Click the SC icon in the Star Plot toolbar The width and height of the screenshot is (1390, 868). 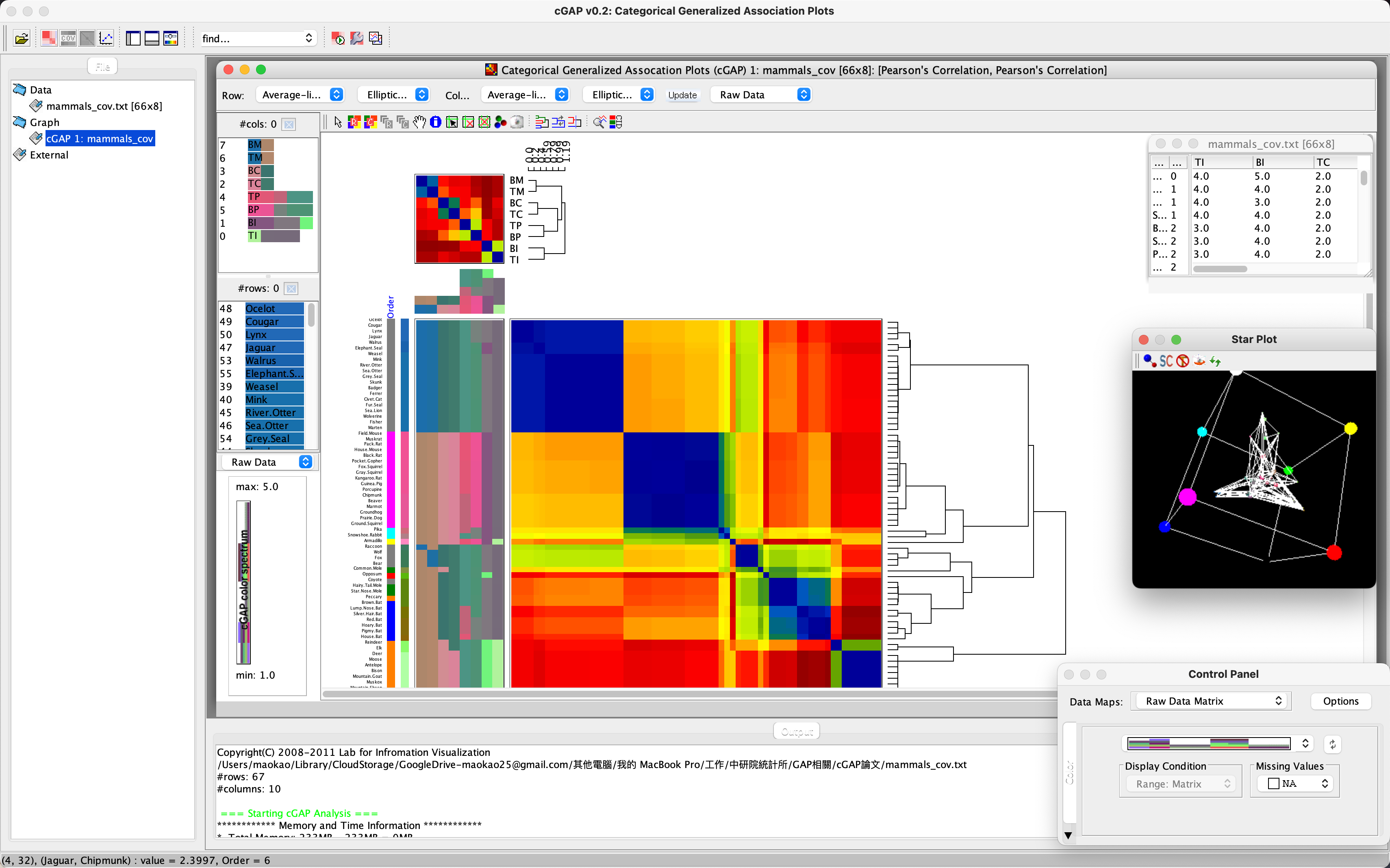tap(1167, 360)
